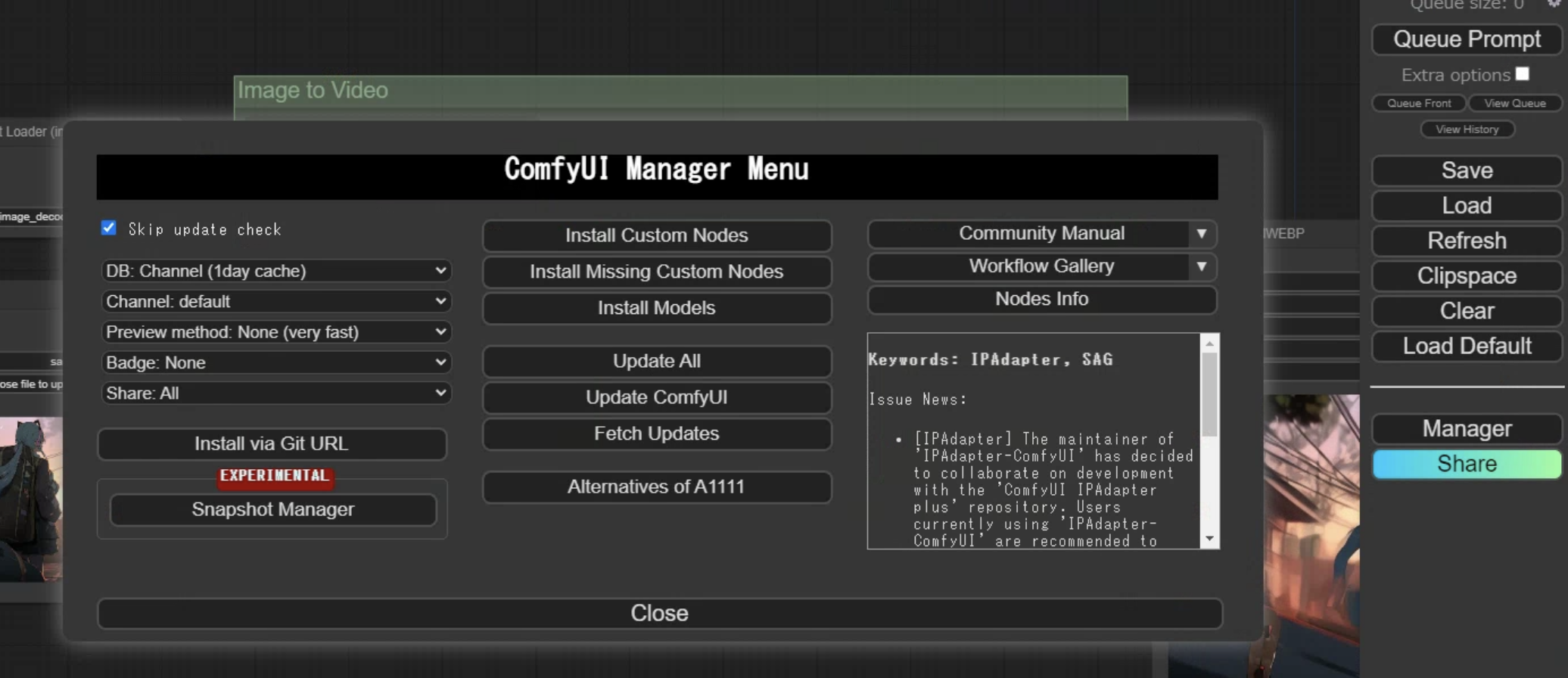The height and width of the screenshot is (678, 1568).
Task: Open the Channel: default dropdown
Action: tap(276, 301)
